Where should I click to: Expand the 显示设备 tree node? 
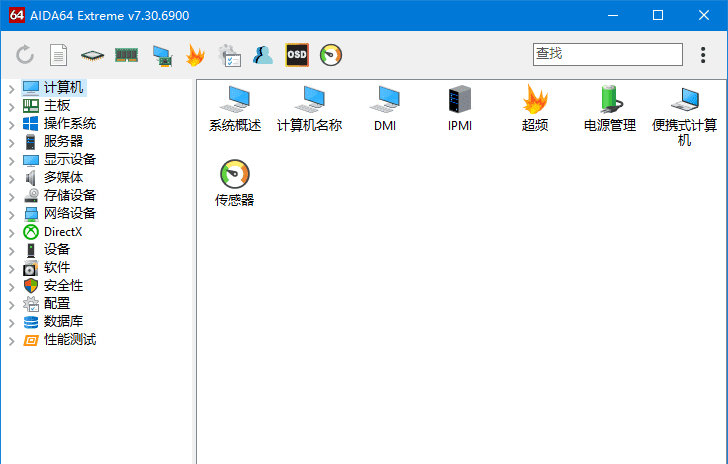12,160
